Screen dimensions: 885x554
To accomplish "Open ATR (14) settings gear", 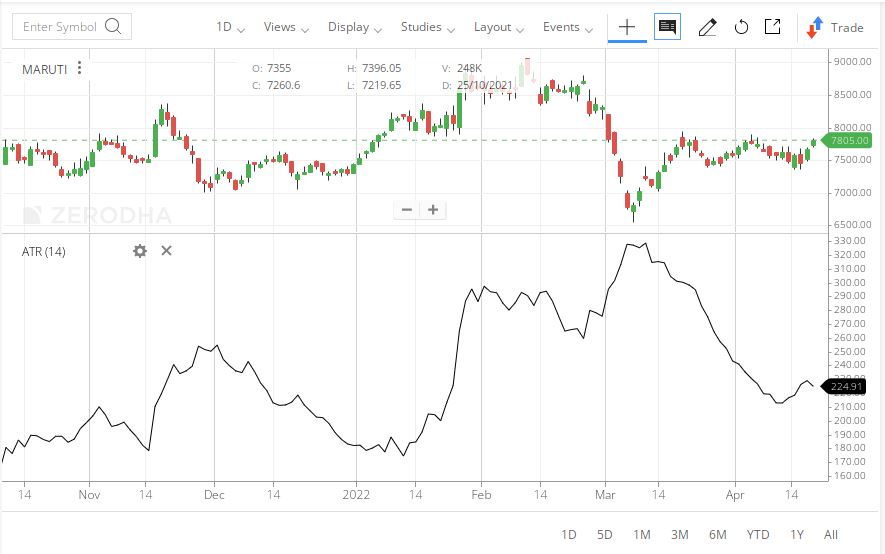I will coord(140,251).
